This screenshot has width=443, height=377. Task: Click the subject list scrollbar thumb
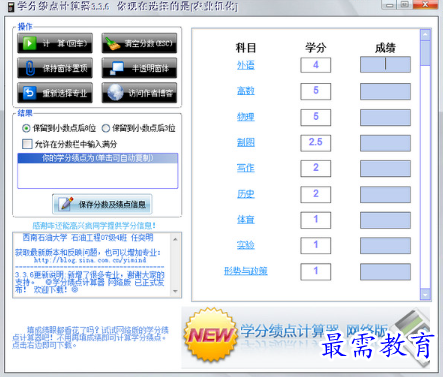tap(426, 53)
